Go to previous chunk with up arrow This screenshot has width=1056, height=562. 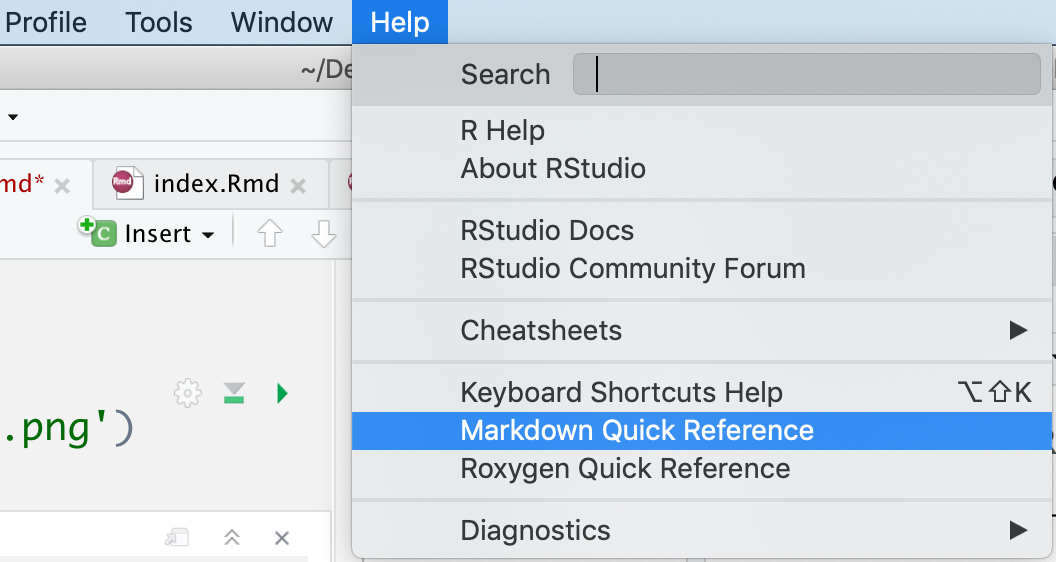pos(270,234)
